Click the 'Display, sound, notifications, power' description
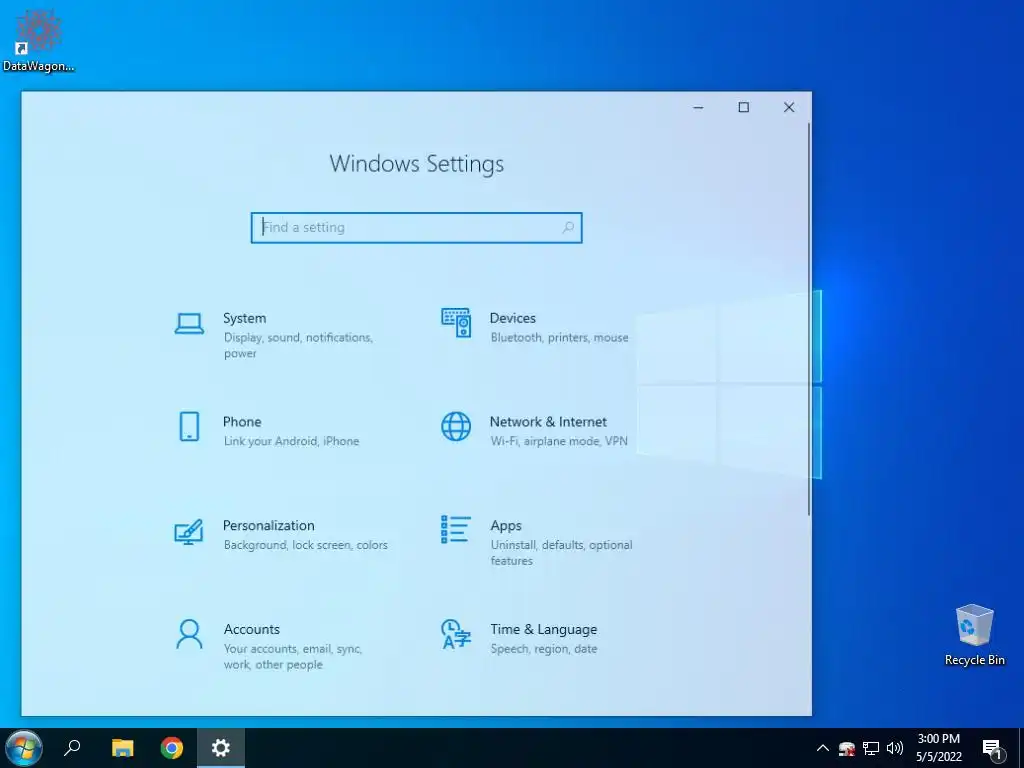 [298, 345]
